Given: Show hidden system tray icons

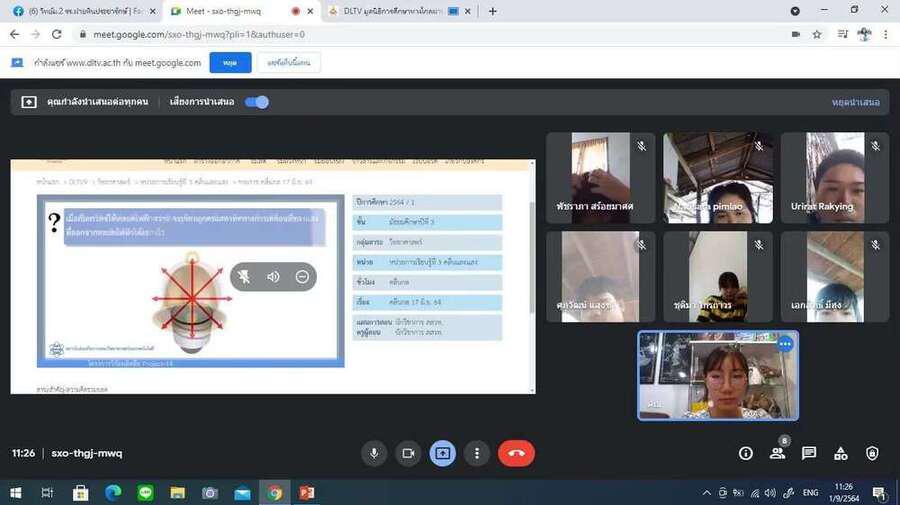Looking at the screenshot, I should pyautogui.click(x=707, y=493).
